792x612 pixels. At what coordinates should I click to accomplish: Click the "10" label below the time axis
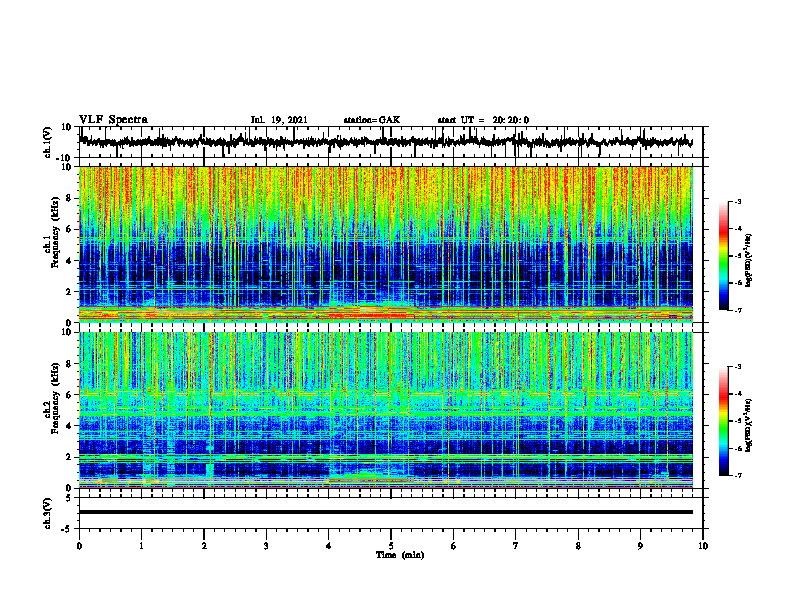pyautogui.click(x=703, y=546)
